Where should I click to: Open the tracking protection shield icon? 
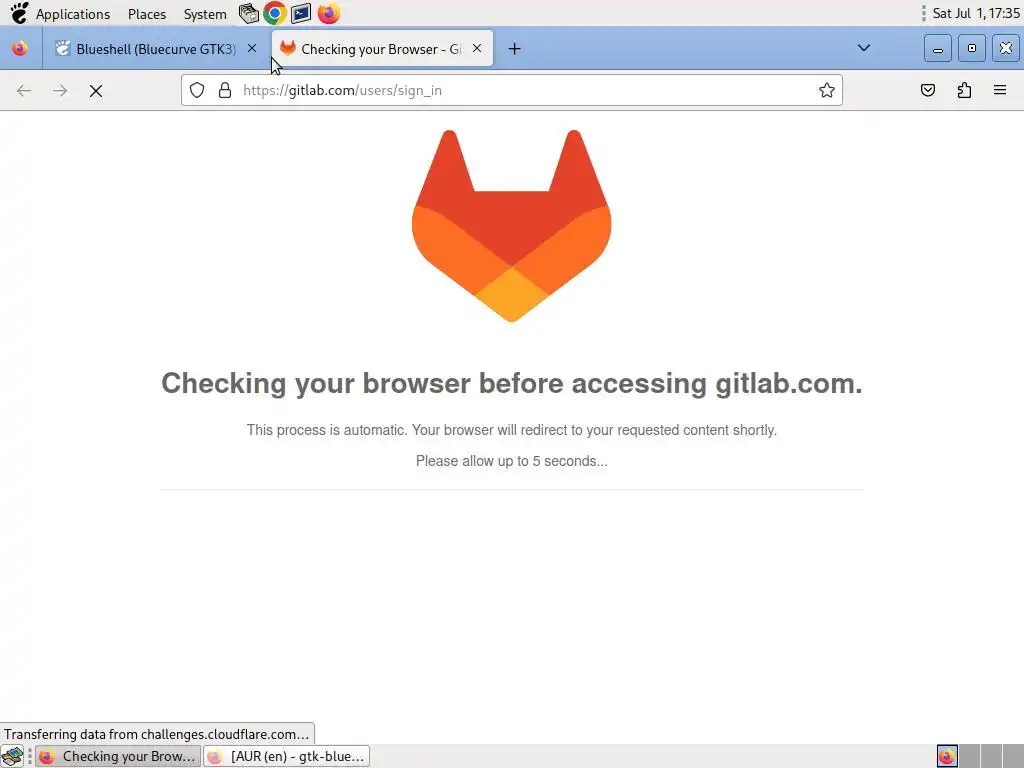197,90
